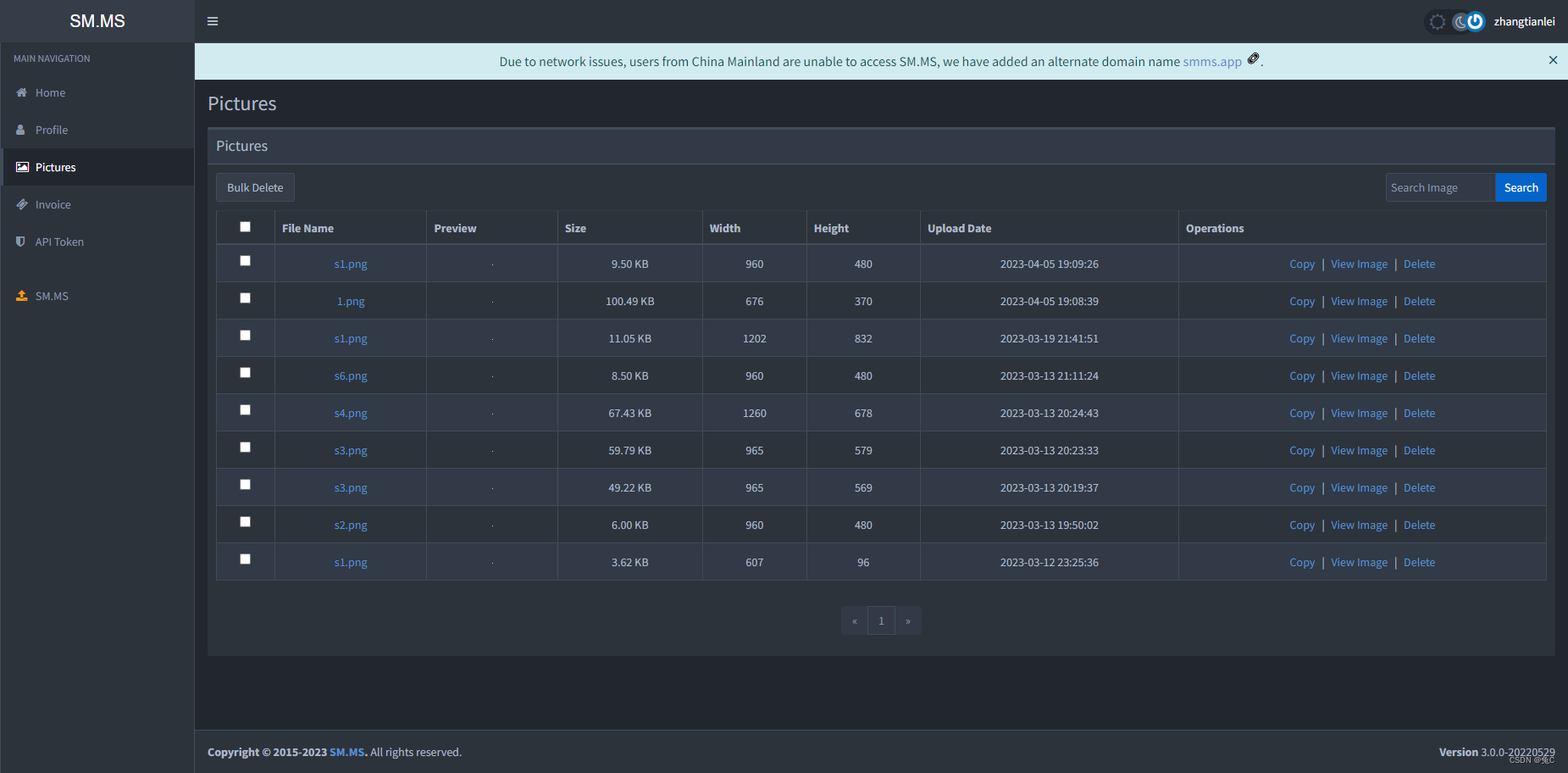Open file name link s4.png
This screenshot has width=1568, height=773.
pos(351,414)
